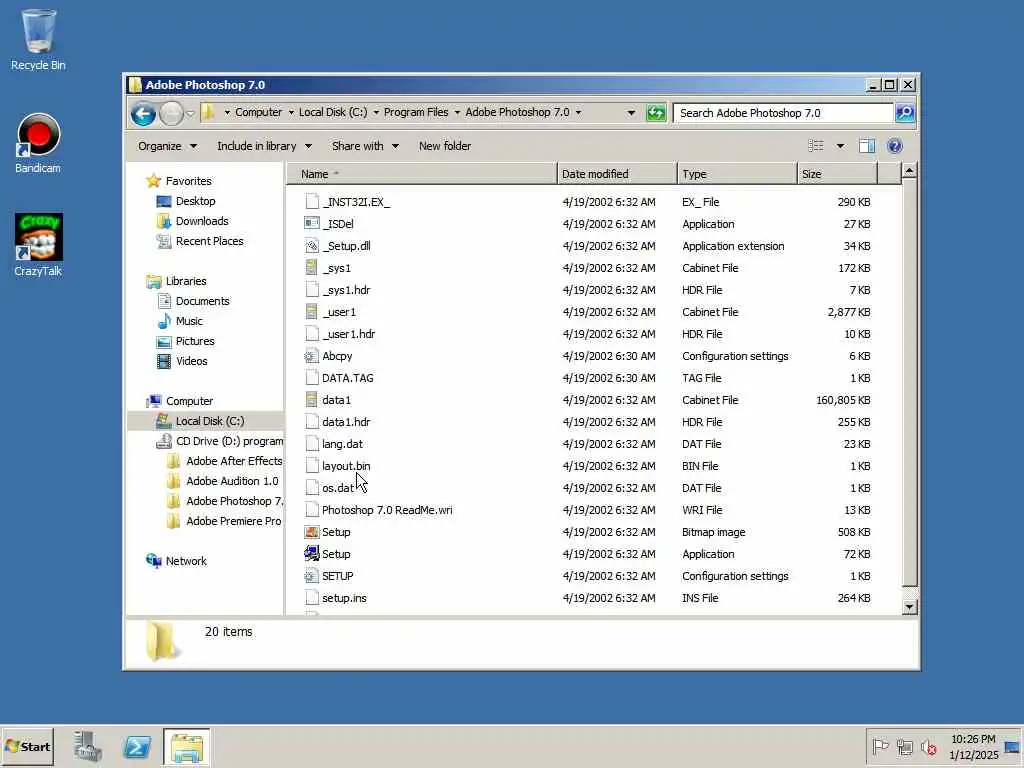Open the Organize dropdown menu
This screenshot has height=768, width=1024.
pyautogui.click(x=167, y=146)
